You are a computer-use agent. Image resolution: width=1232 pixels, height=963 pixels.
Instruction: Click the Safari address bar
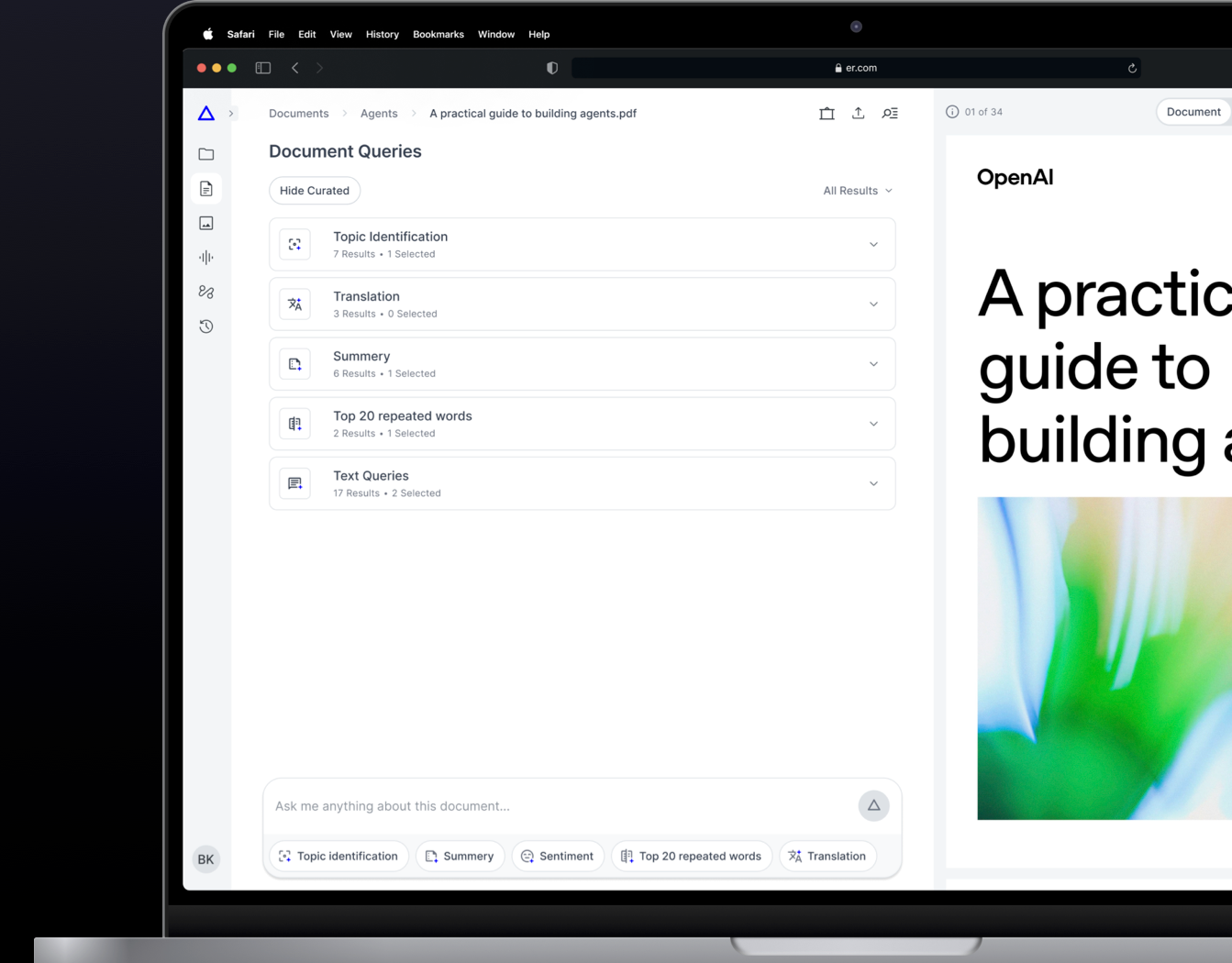856,68
